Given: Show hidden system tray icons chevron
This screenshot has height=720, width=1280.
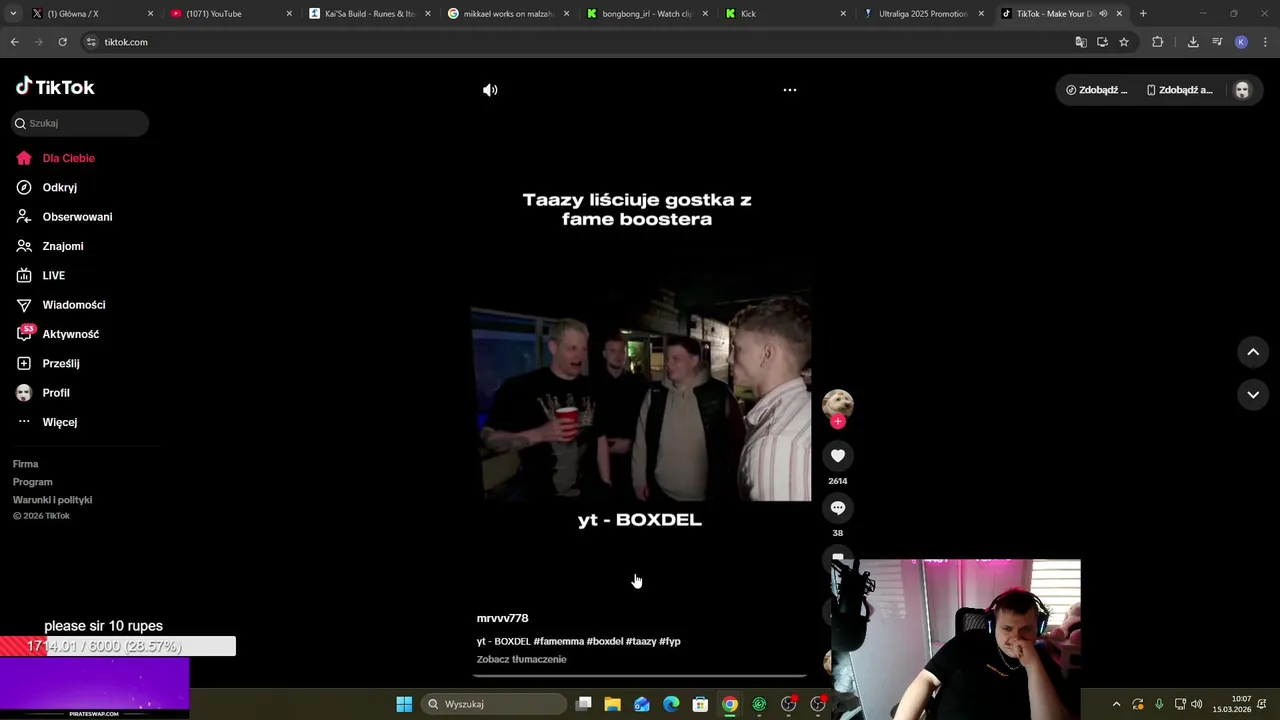Looking at the screenshot, I should click(x=1116, y=704).
